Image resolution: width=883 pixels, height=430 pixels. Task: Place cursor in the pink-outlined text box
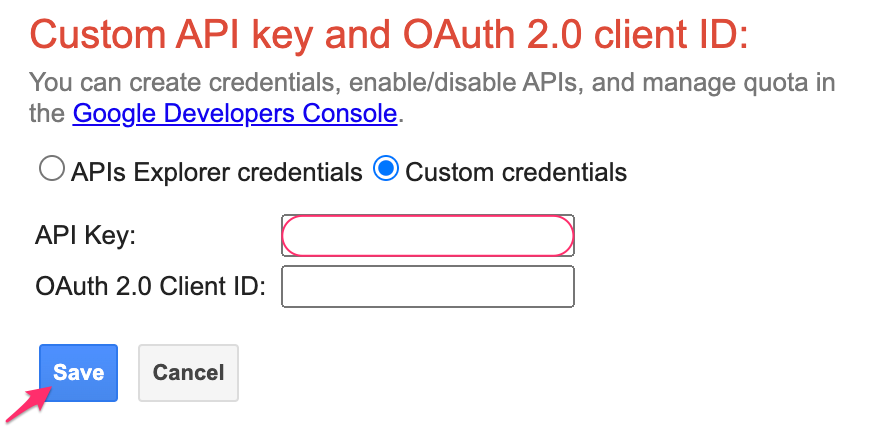click(428, 236)
